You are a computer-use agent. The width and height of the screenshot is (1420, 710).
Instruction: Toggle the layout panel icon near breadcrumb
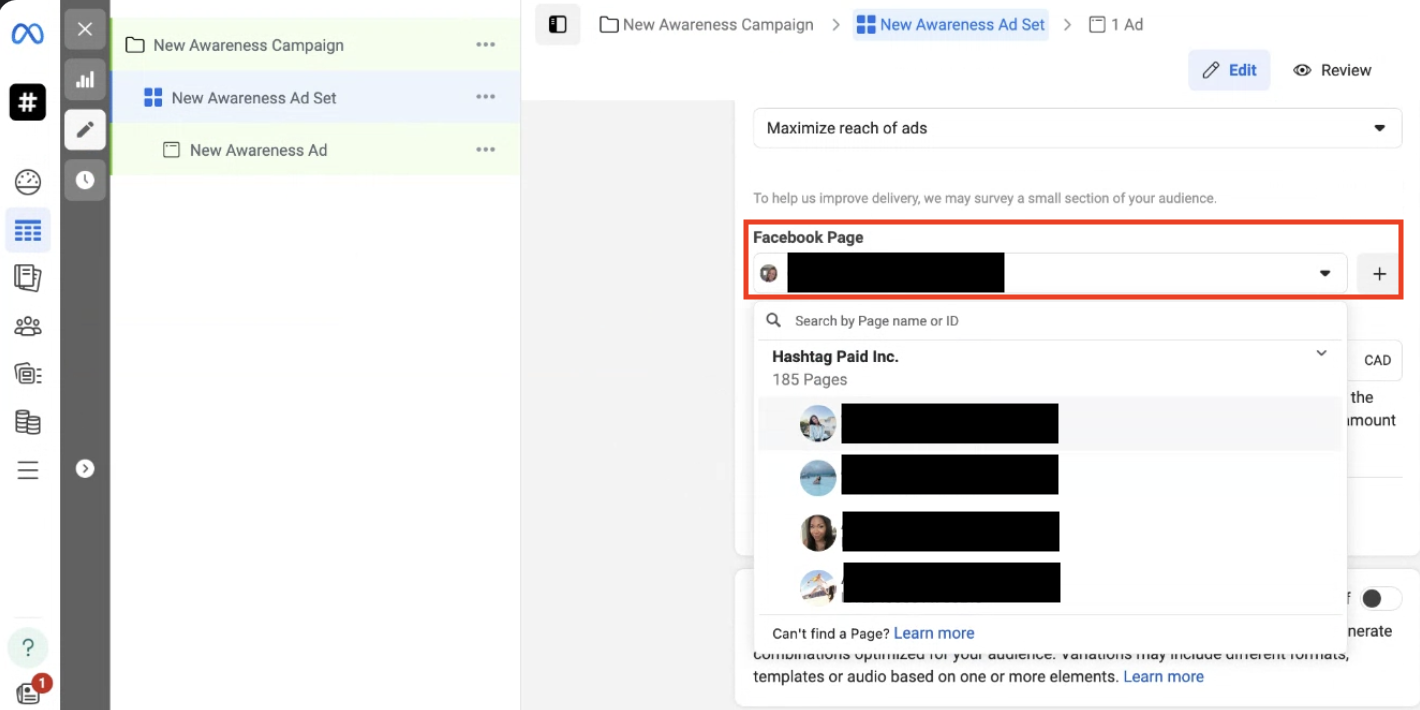[558, 24]
